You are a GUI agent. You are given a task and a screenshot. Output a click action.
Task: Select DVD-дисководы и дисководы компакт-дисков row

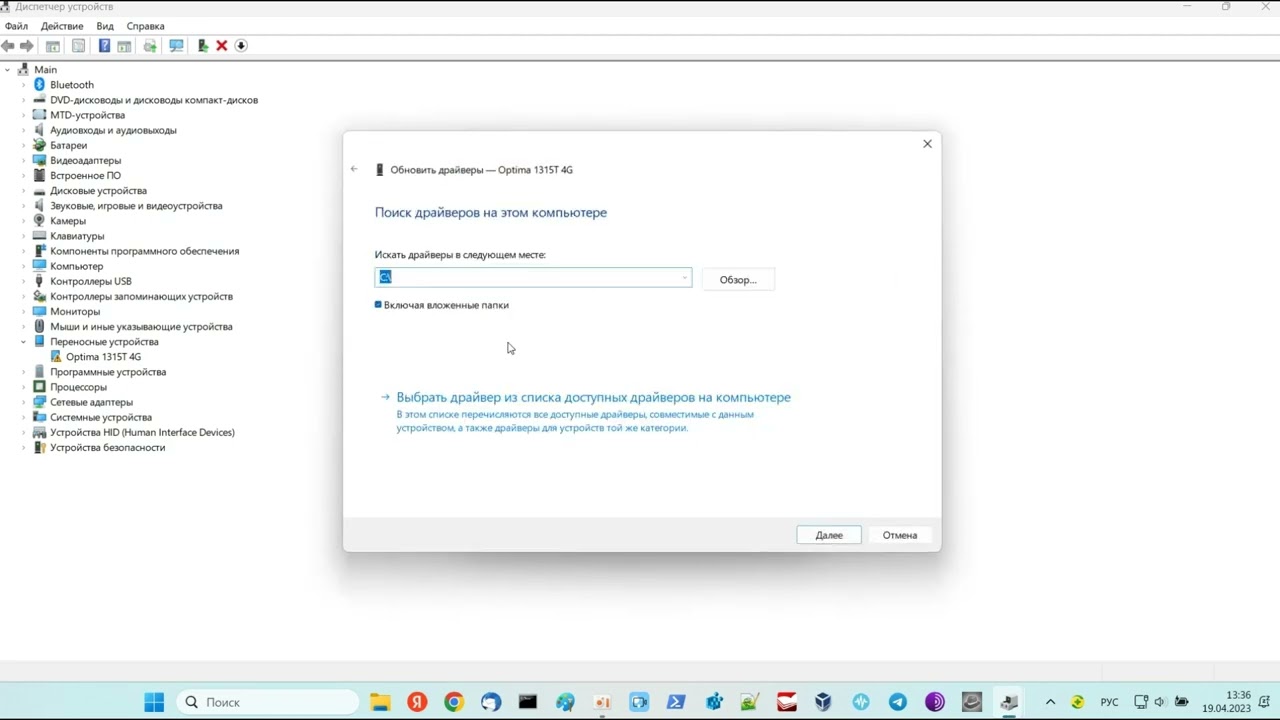tap(154, 100)
